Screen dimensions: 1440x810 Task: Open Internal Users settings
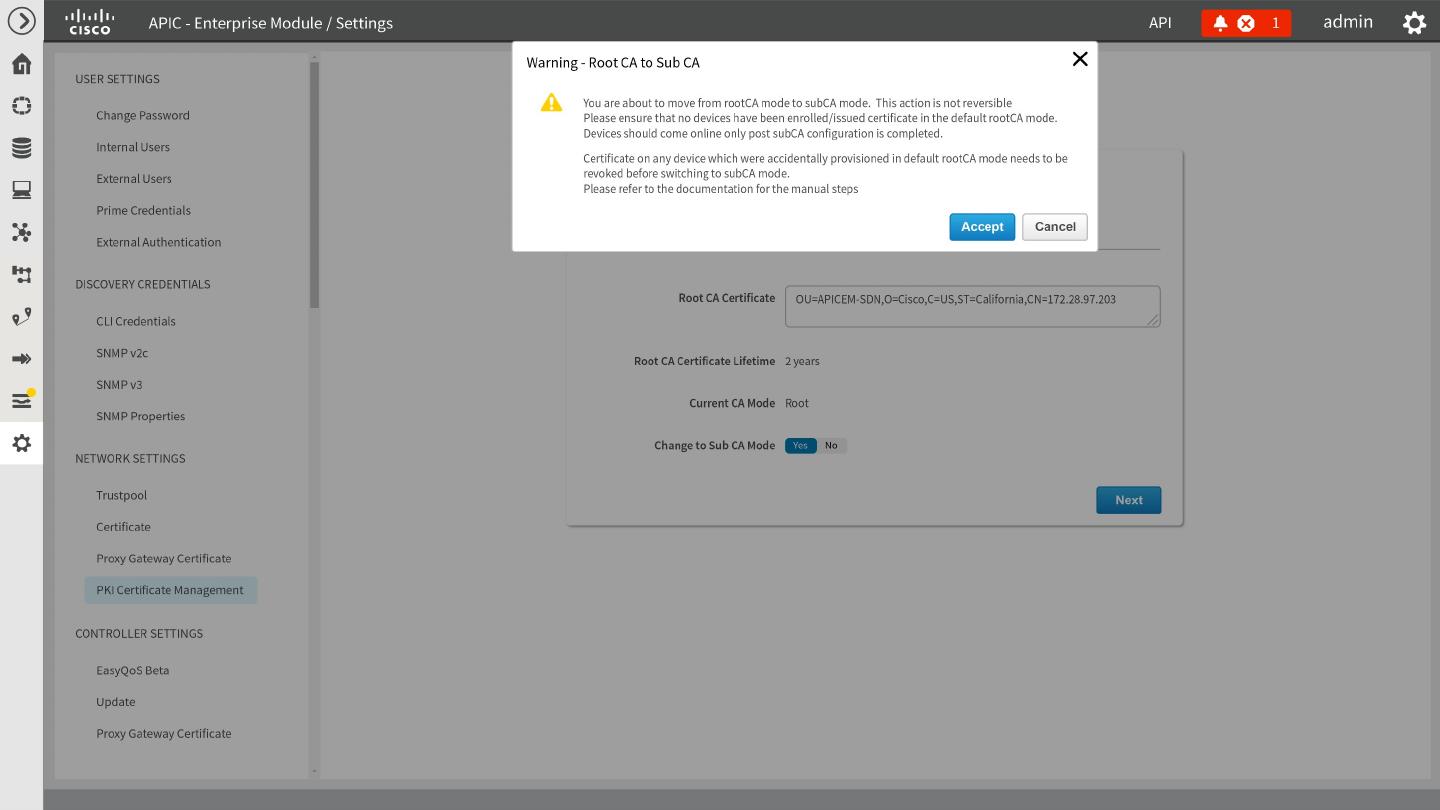133,147
